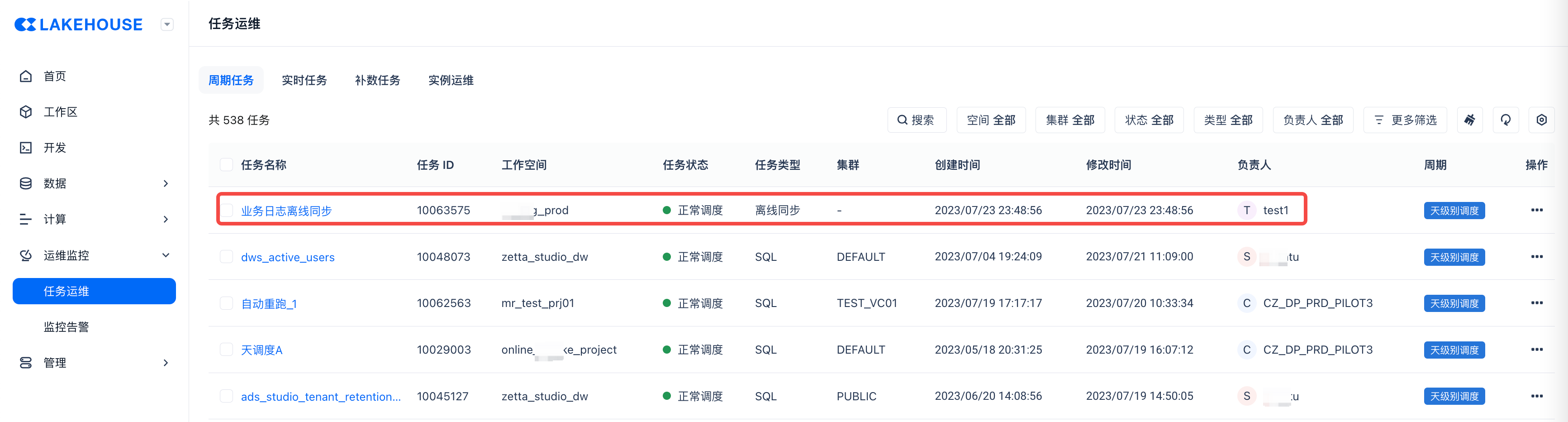Open the 状态 全部 filter dropdown
This screenshot has height=422, width=1568.
[1149, 120]
